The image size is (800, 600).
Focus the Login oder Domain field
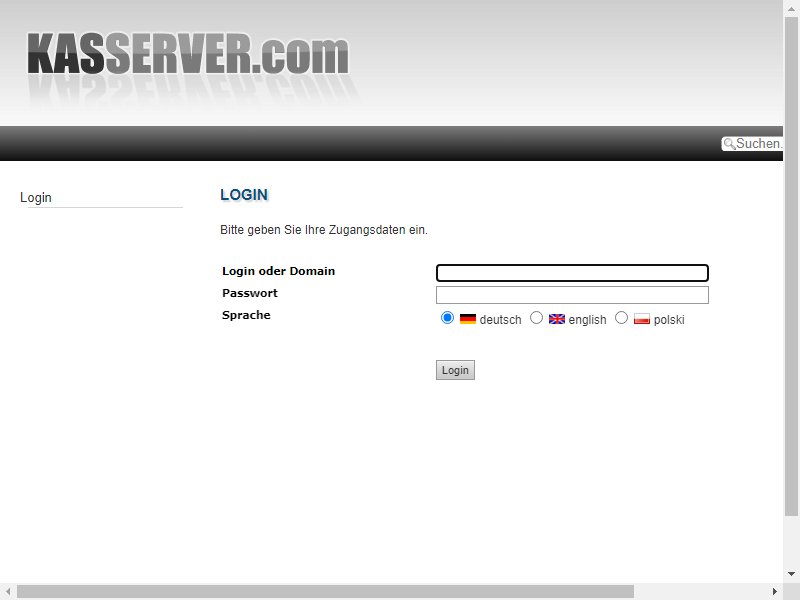[x=572, y=273]
